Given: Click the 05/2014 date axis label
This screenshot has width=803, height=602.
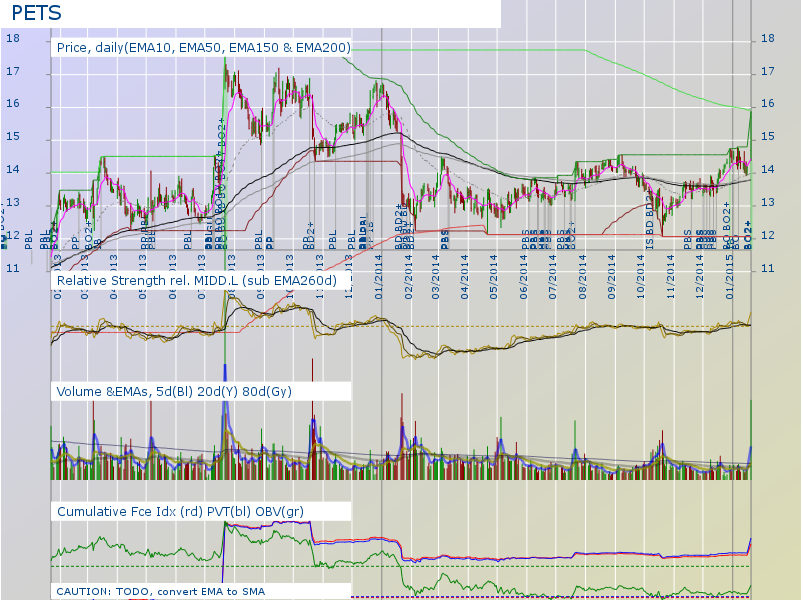Looking at the screenshot, I should click(x=494, y=277).
